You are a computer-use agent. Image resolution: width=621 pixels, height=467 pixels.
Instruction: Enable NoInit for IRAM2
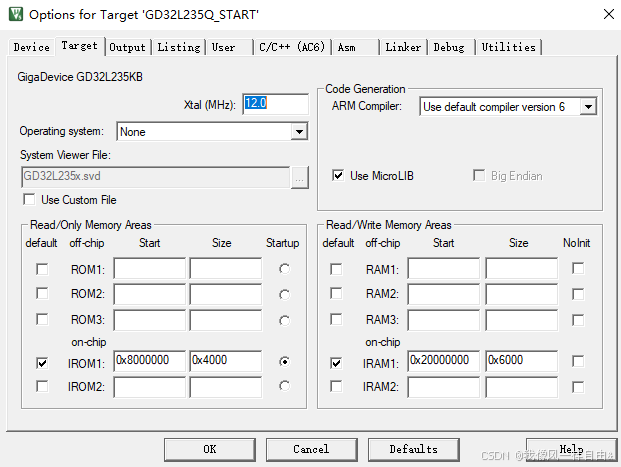click(578, 387)
